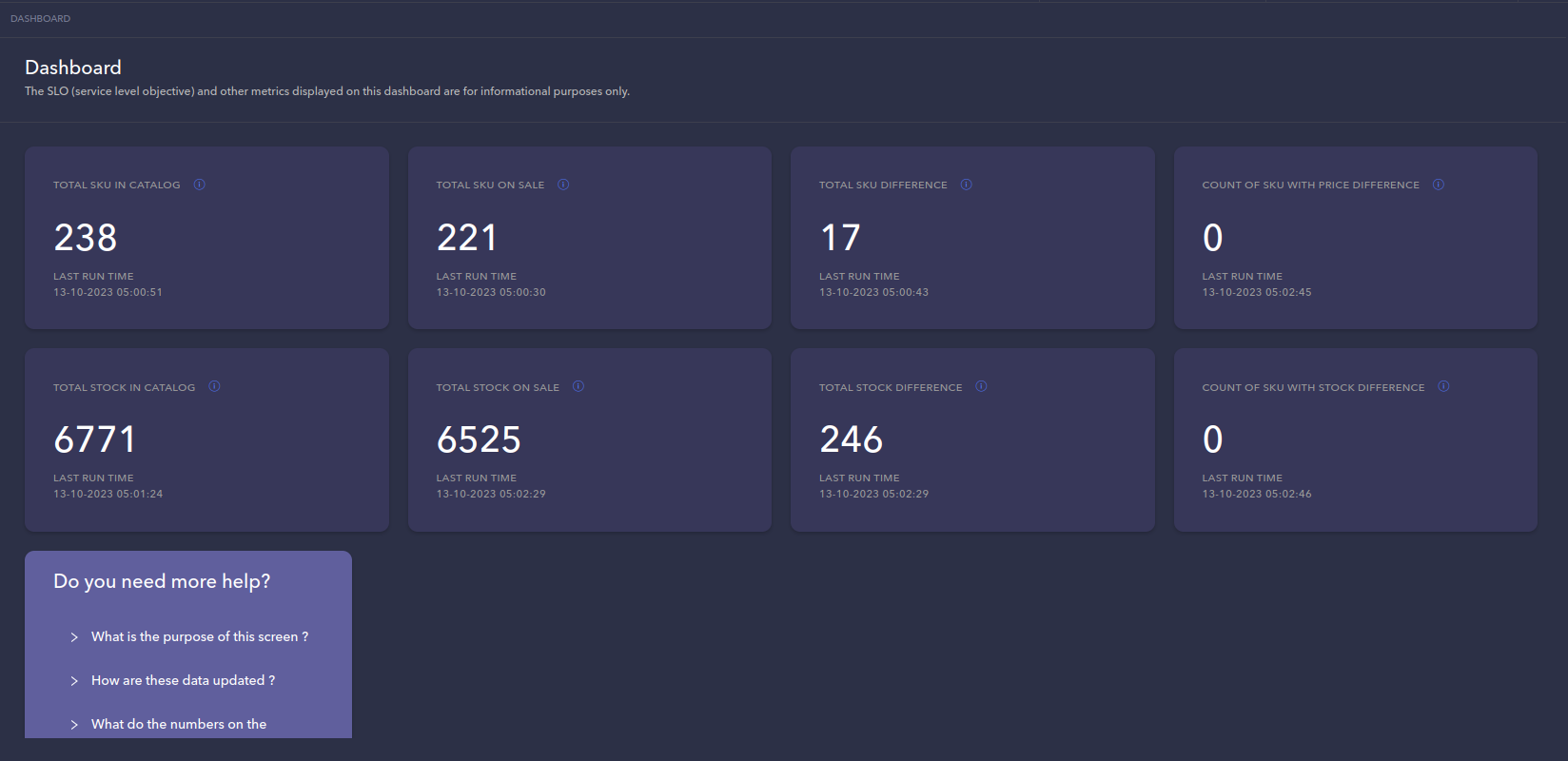Open info icon for Total Stock on Sale
This screenshot has height=761, width=1568.
pos(578,386)
